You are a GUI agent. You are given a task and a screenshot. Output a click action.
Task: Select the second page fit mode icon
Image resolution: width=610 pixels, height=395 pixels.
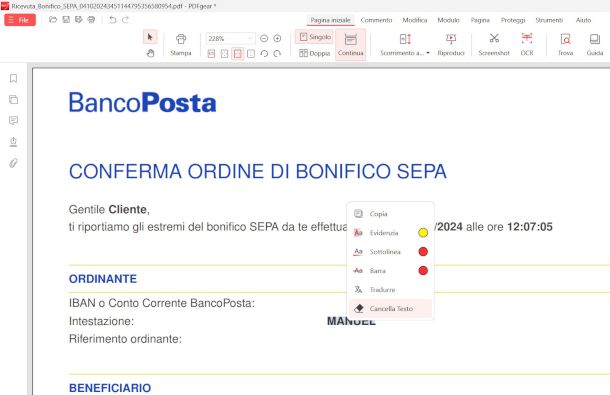pyautogui.click(x=224, y=53)
